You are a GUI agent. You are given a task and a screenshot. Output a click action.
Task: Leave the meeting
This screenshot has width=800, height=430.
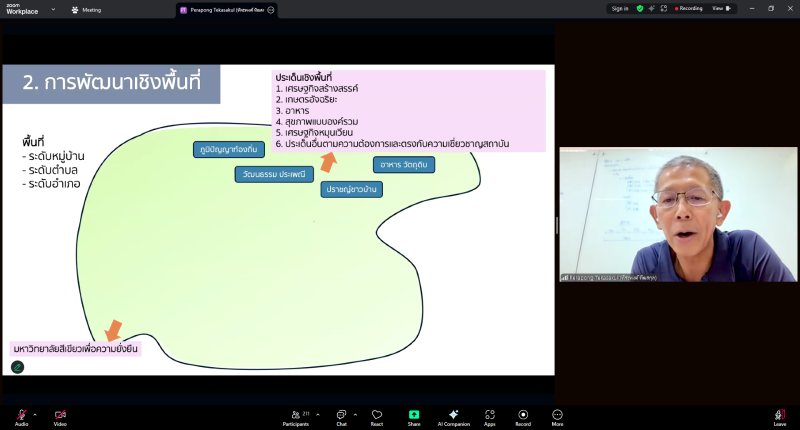pos(780,415)
